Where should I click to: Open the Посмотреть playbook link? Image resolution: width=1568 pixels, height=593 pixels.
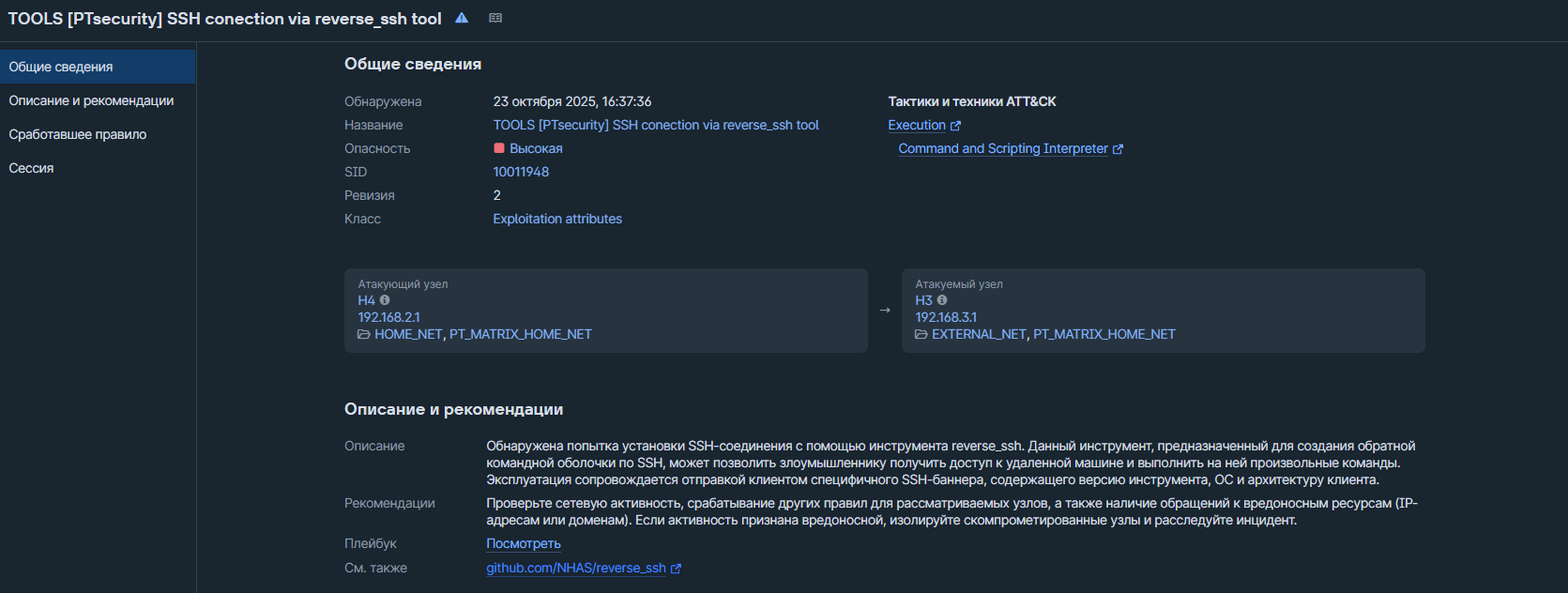pyautogui.click(x=523, y=543)
